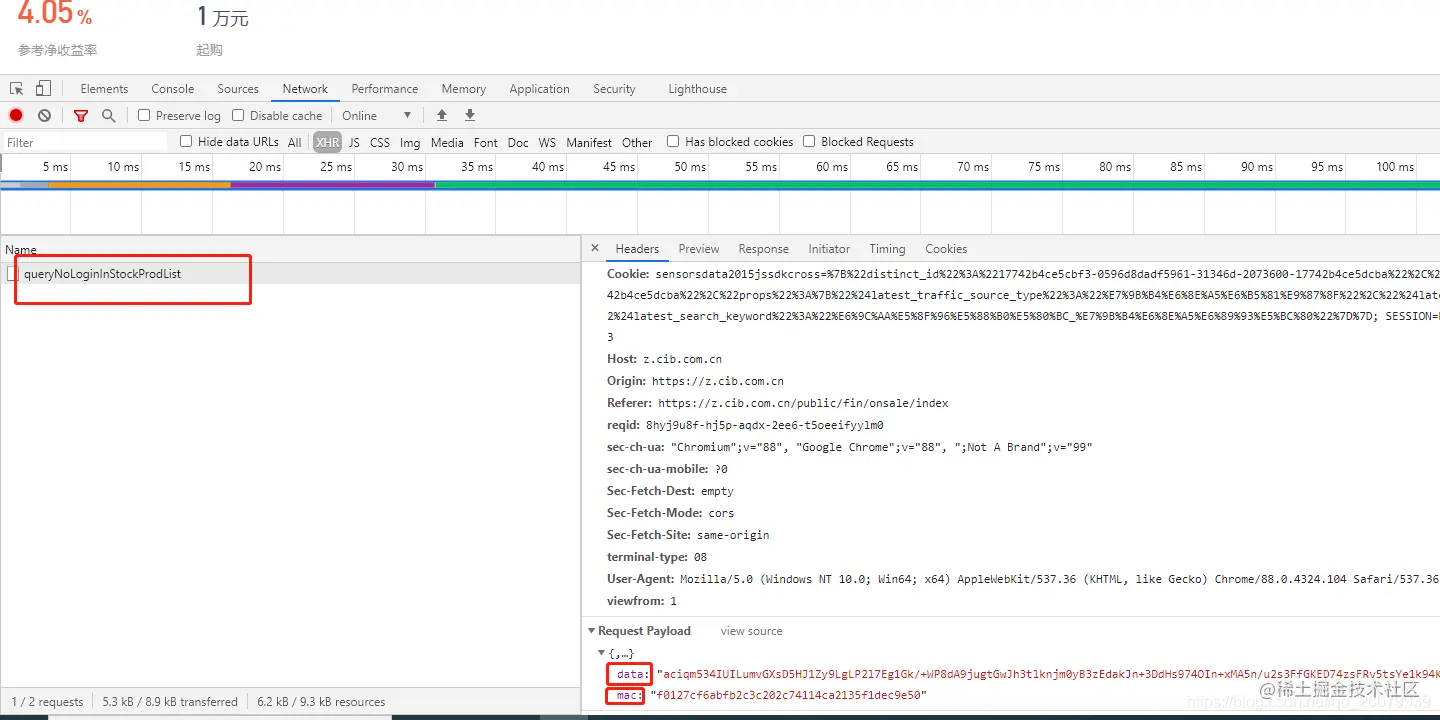
Task: Enable the Preserve log checkbox
Action: [x=144, y=115]
